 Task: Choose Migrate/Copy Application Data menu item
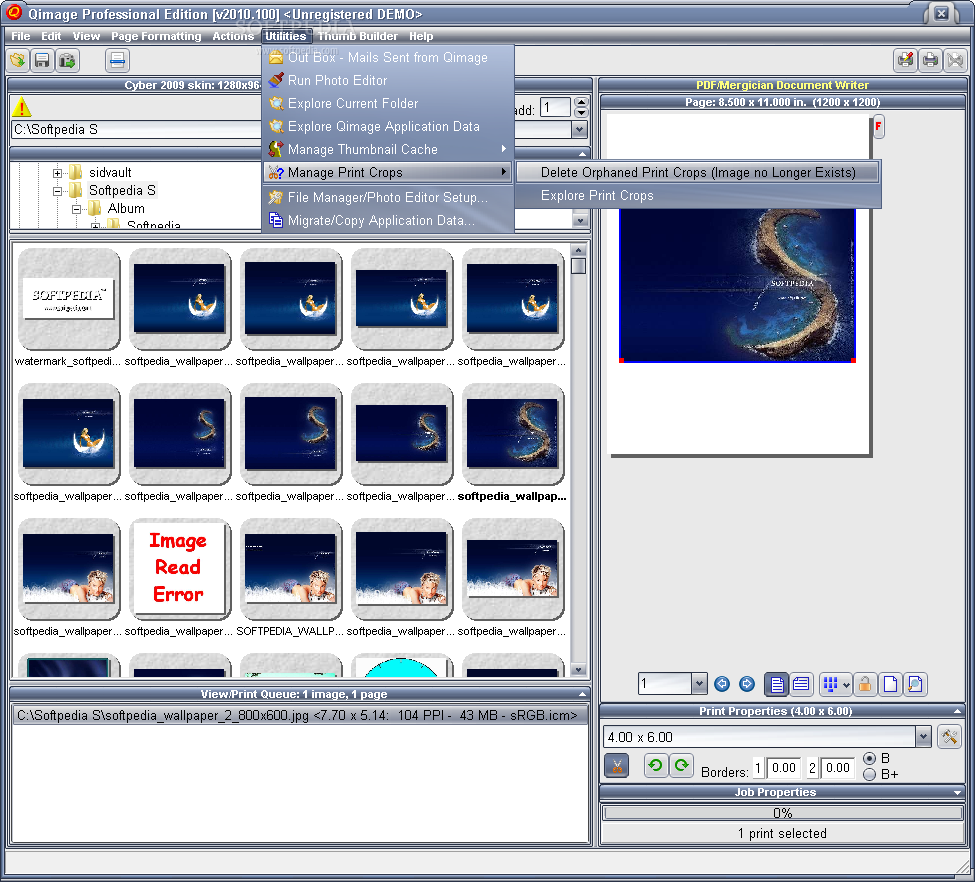coord(388,220)
